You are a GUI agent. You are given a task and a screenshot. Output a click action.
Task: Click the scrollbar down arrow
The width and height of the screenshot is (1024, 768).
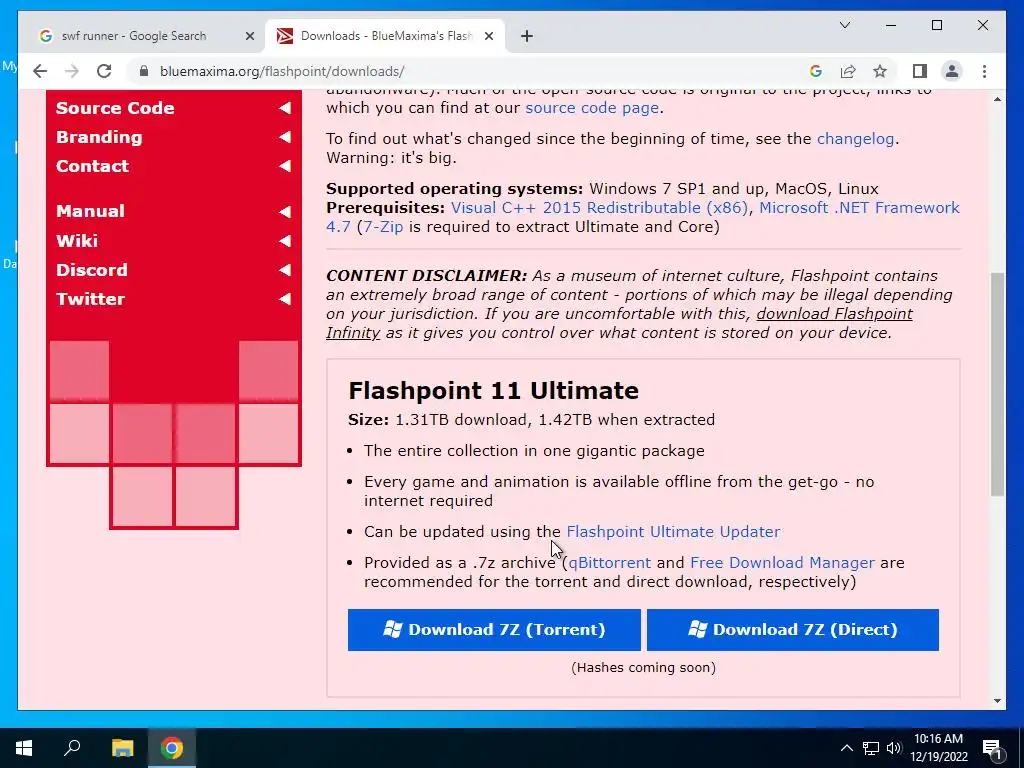(x=997, y=701)
